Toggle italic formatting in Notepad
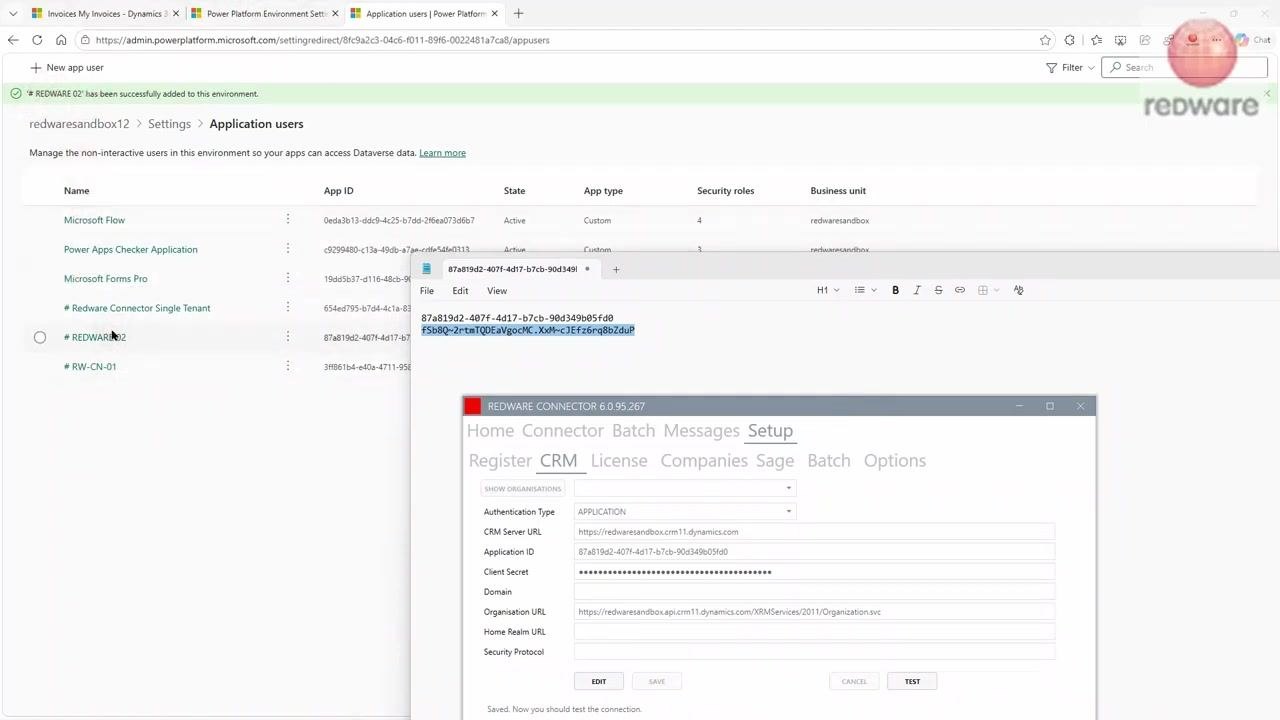This screenshot has height=720, width=1280. pyautogui.click(x=917, y=290)
